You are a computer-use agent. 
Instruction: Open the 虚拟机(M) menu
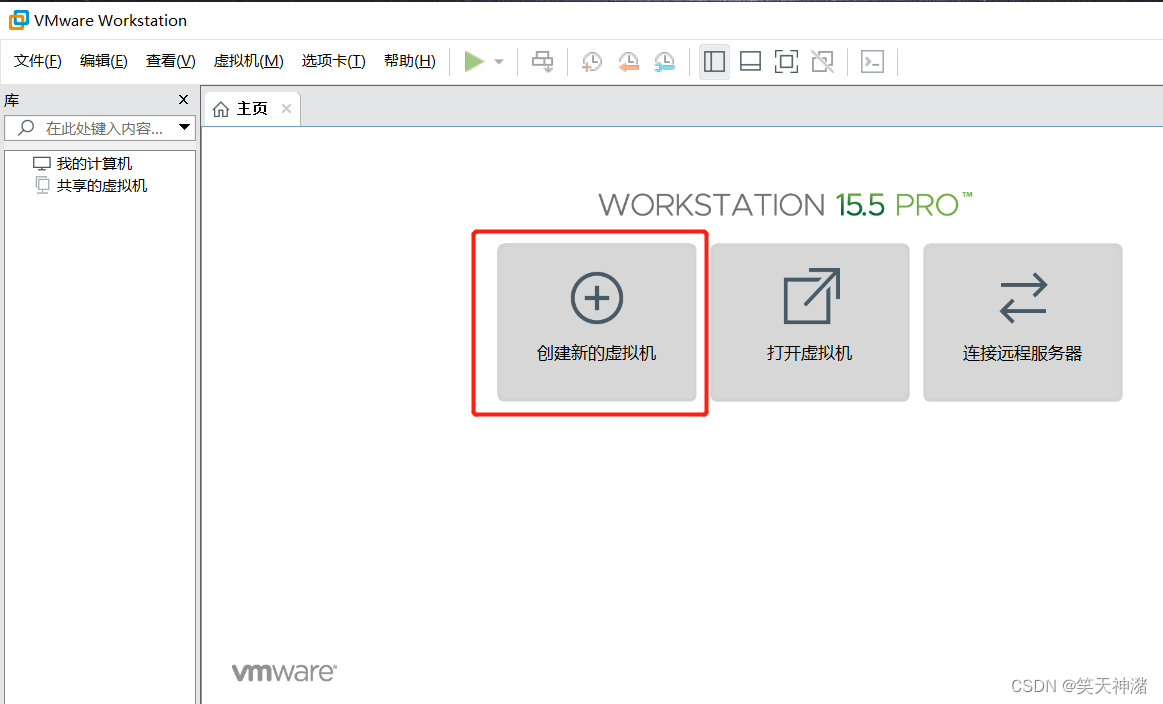(248, 61)
